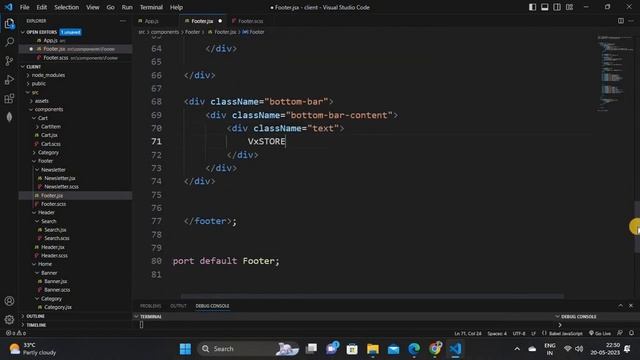This screenshot has height=360, width=640.
Task: Open Header.jsx in the file tree
Action: tap(52, 247)
